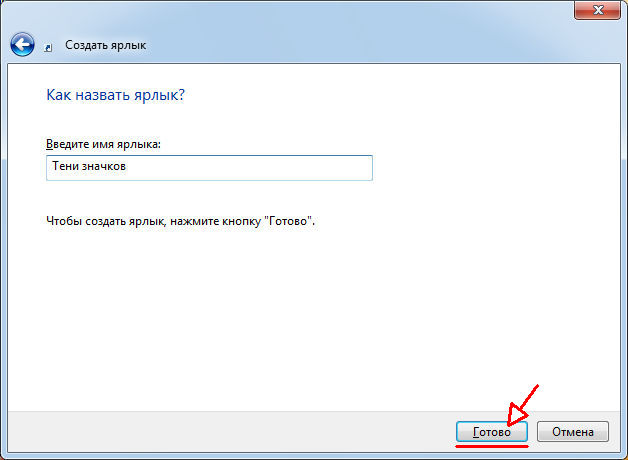Viewport: 628px width, 460px height.
Task: Go back with the blue arrow button
Action: click(22, 44)
